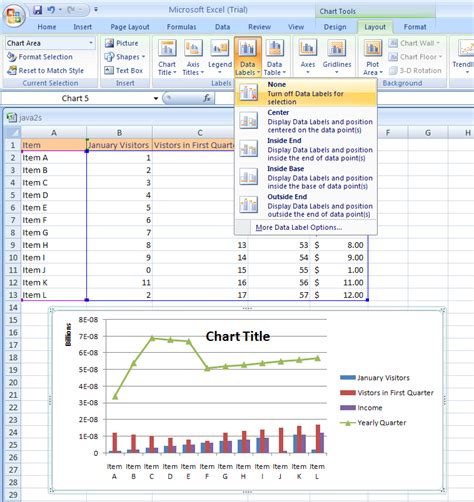The height and width of the screenshot is (502, 474).
Task: Click the 12.00 value cell
Action: click(x=339, y=295)
